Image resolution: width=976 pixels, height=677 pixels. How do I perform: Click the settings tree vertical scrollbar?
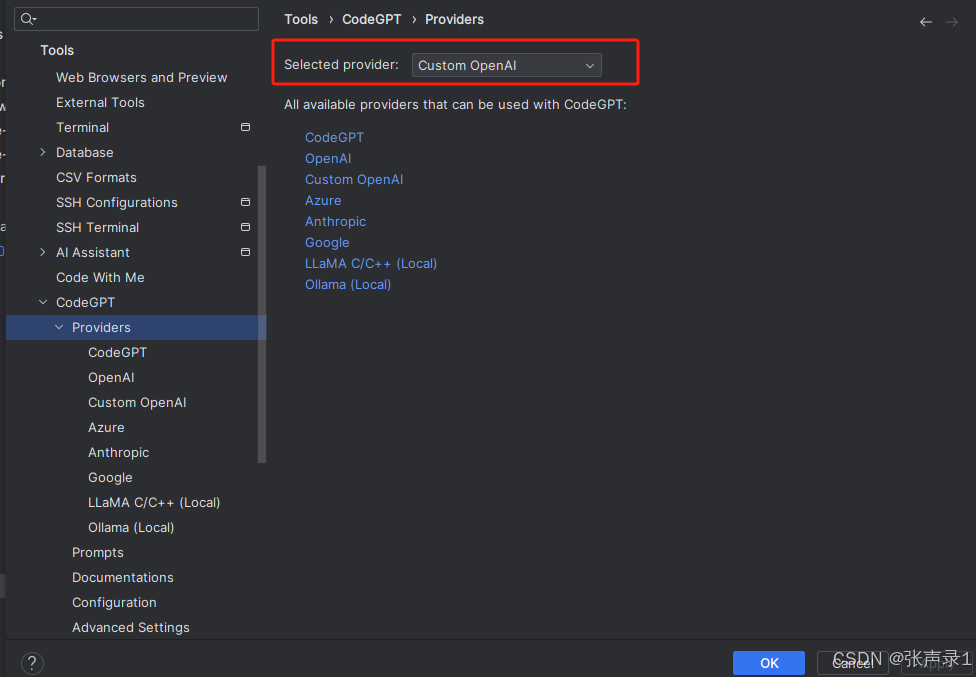coord(262,314)
